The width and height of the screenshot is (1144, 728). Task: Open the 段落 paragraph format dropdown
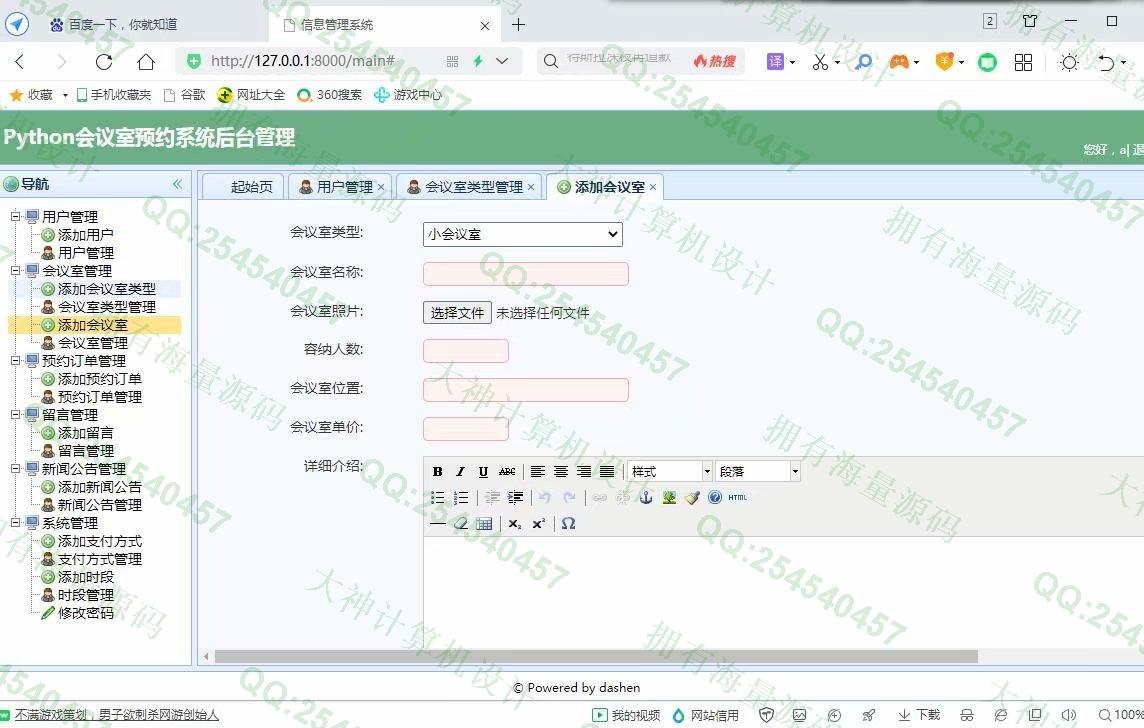(x=758, y=472)
